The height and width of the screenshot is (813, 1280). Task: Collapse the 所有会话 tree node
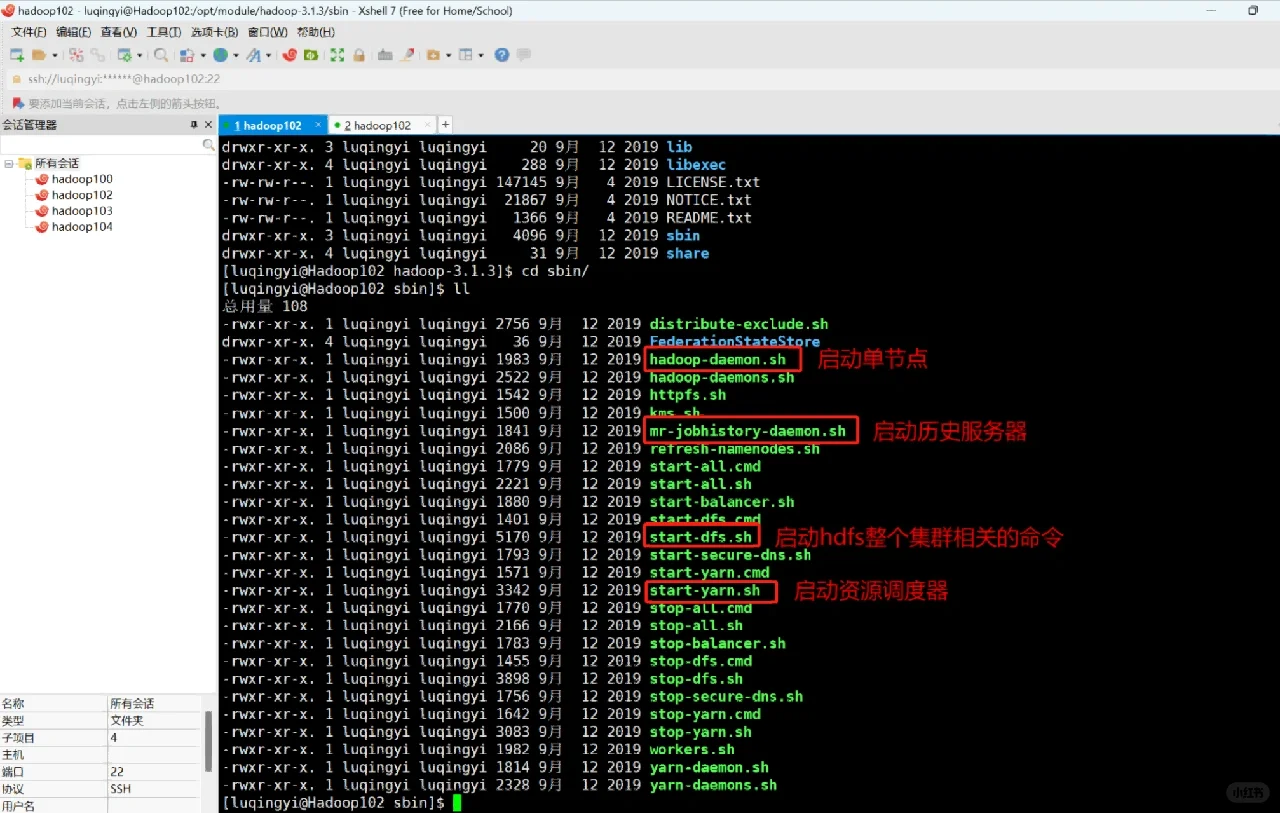9,163
